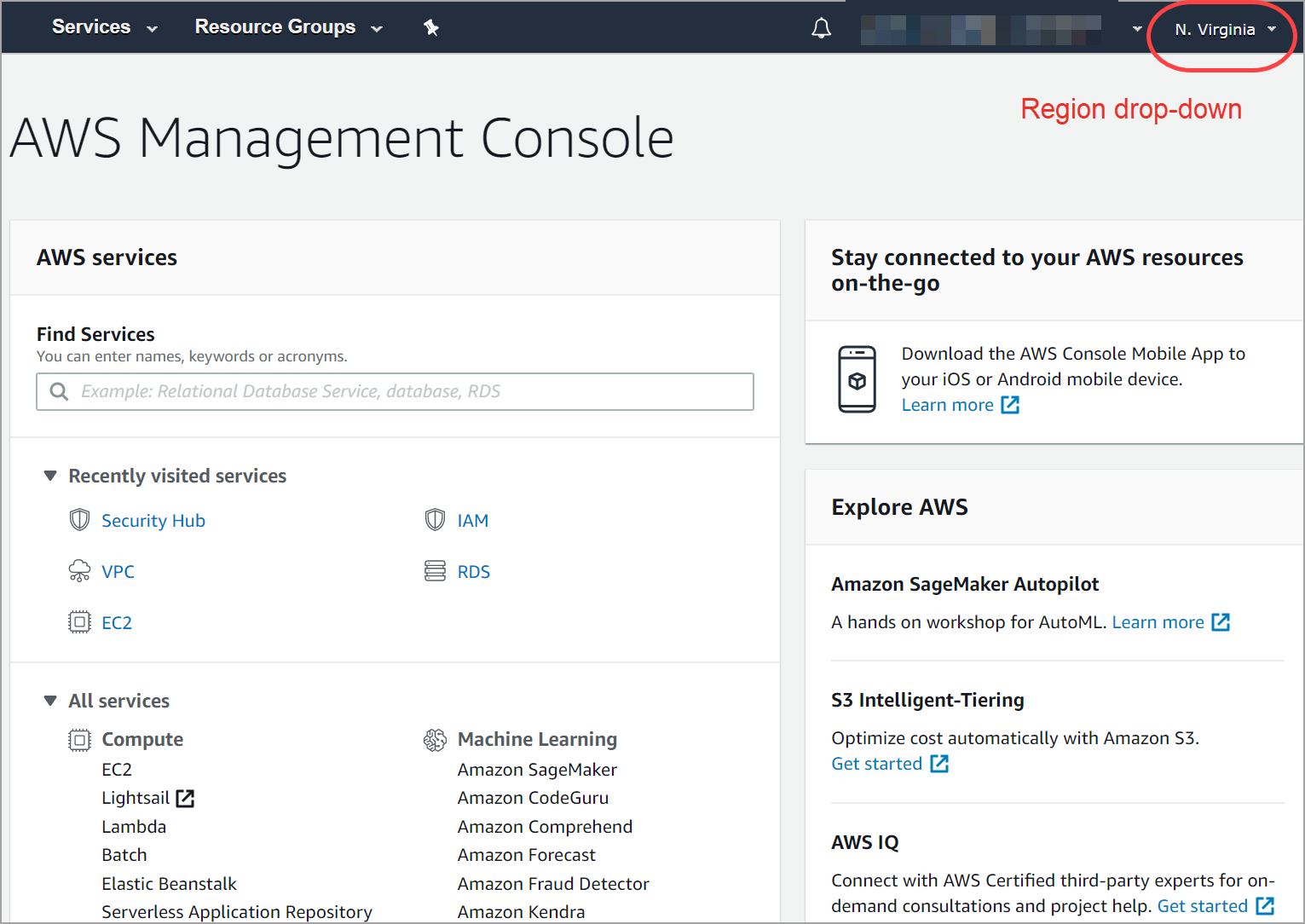Screen dimensions: 1305x924
Task: Click Learn more about Console Mobile App
Action: pyautogui.click(x=947, y=405)
